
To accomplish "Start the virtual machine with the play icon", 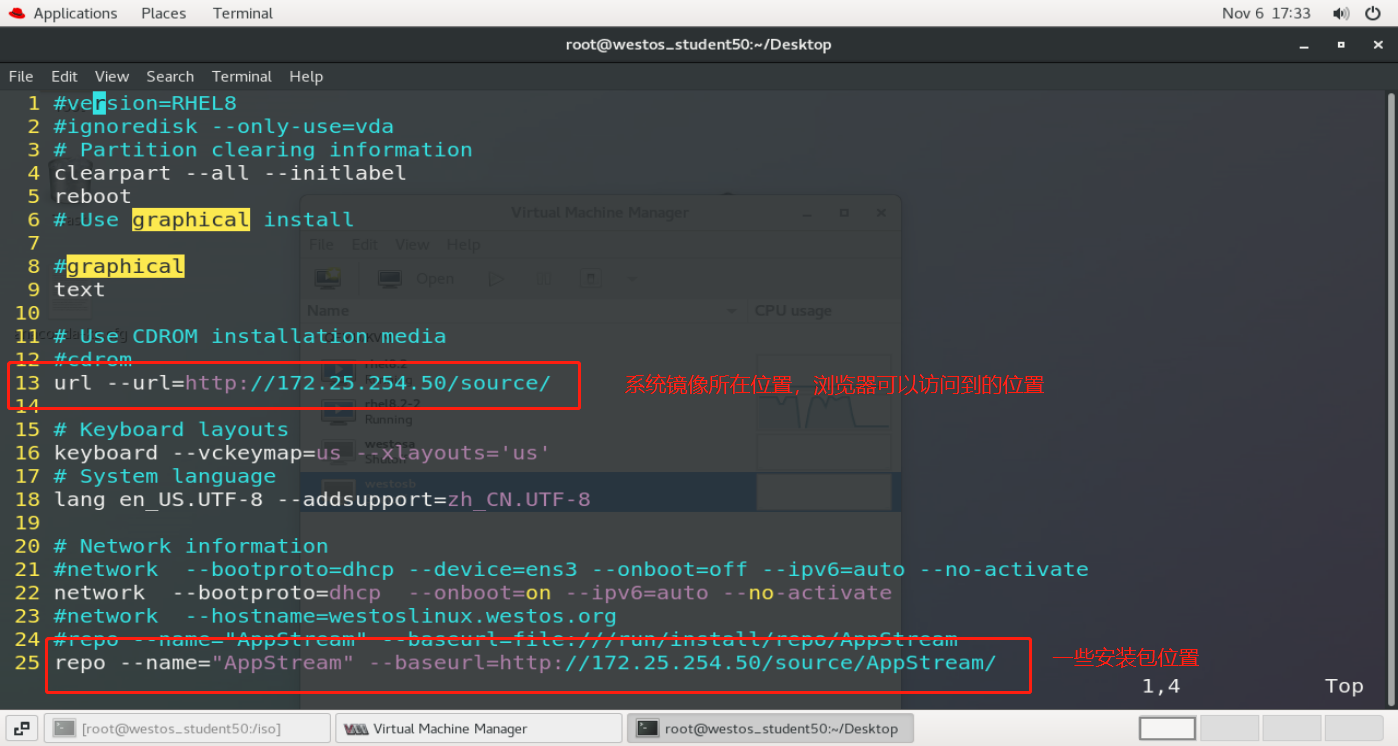I will [497, 278].
